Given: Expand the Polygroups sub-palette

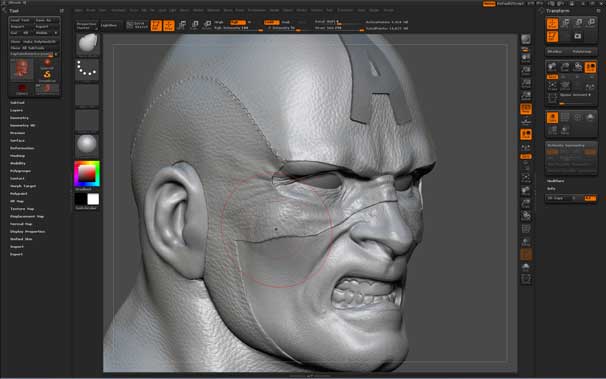Looking at the screenshot, I should (20, 171).
